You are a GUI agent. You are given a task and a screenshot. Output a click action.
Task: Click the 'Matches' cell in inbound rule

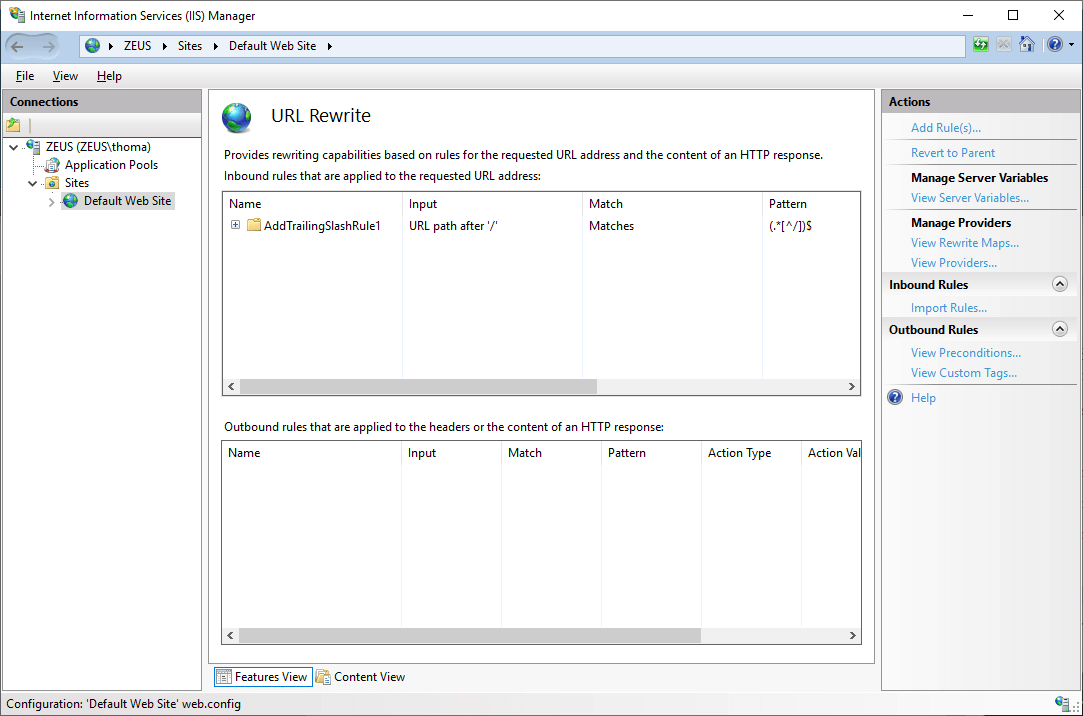point(611,226)
